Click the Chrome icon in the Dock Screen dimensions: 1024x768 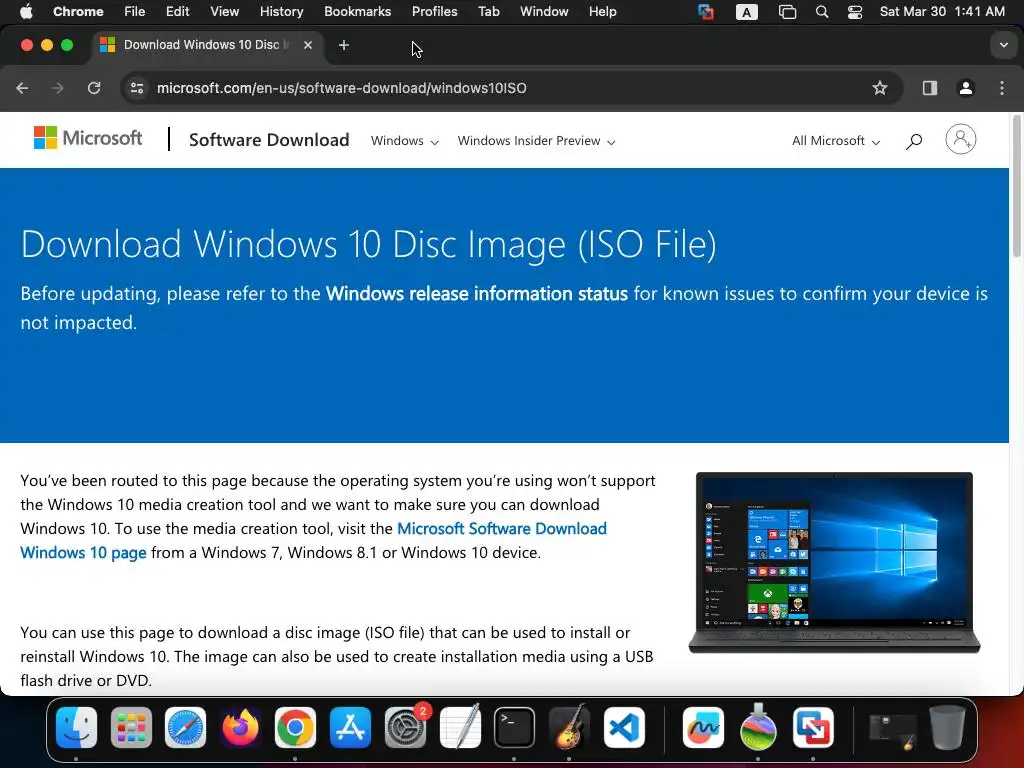[295, 727]
